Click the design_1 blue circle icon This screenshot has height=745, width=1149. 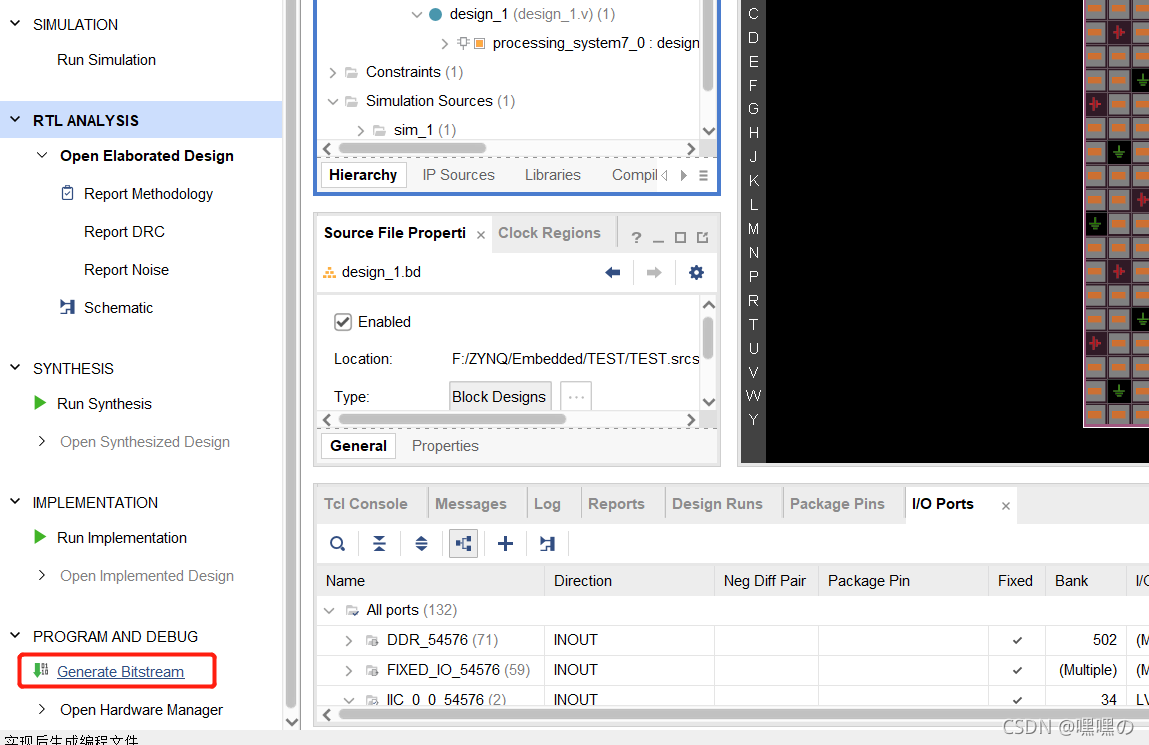(435, 14)
